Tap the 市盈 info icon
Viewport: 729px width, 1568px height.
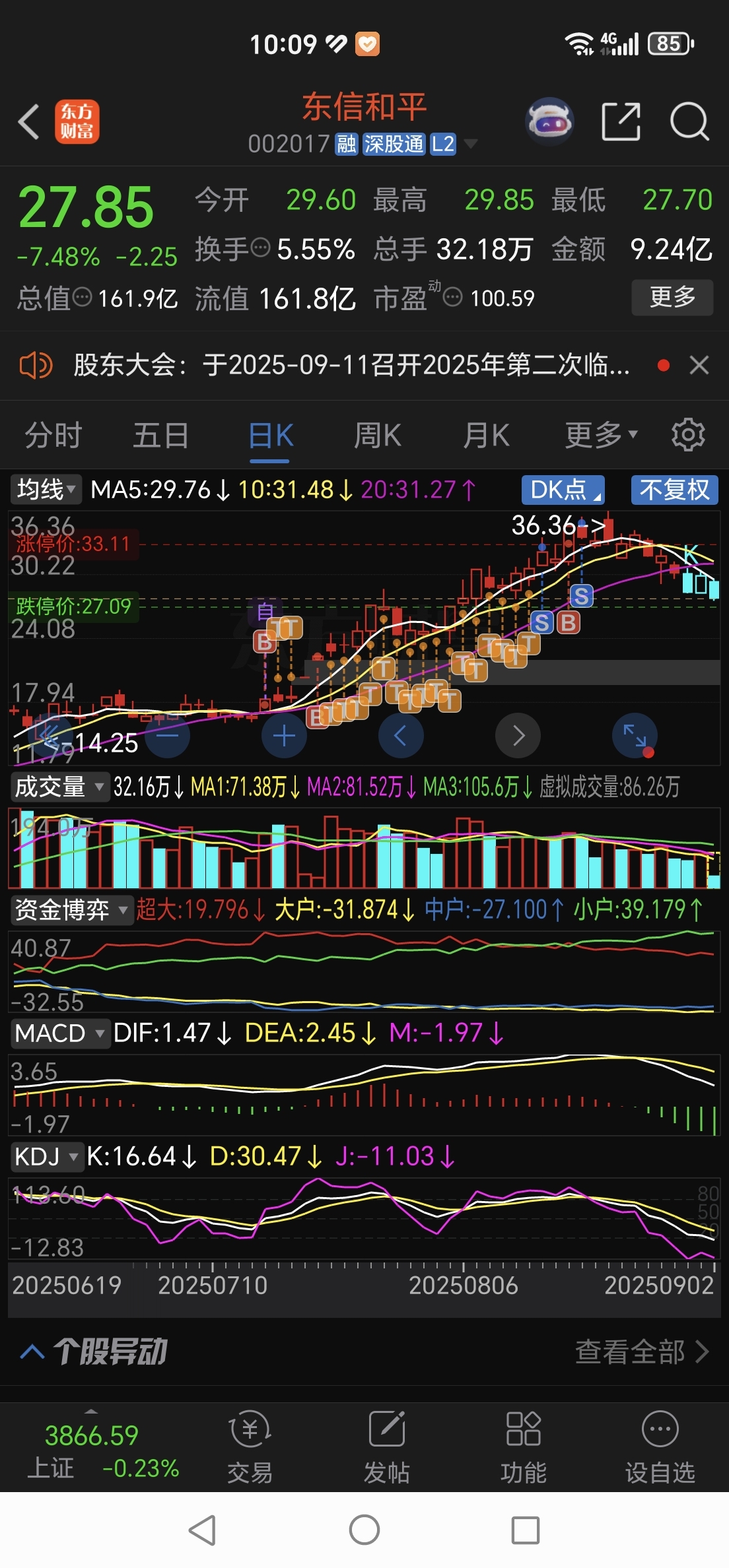pos(452,298)
